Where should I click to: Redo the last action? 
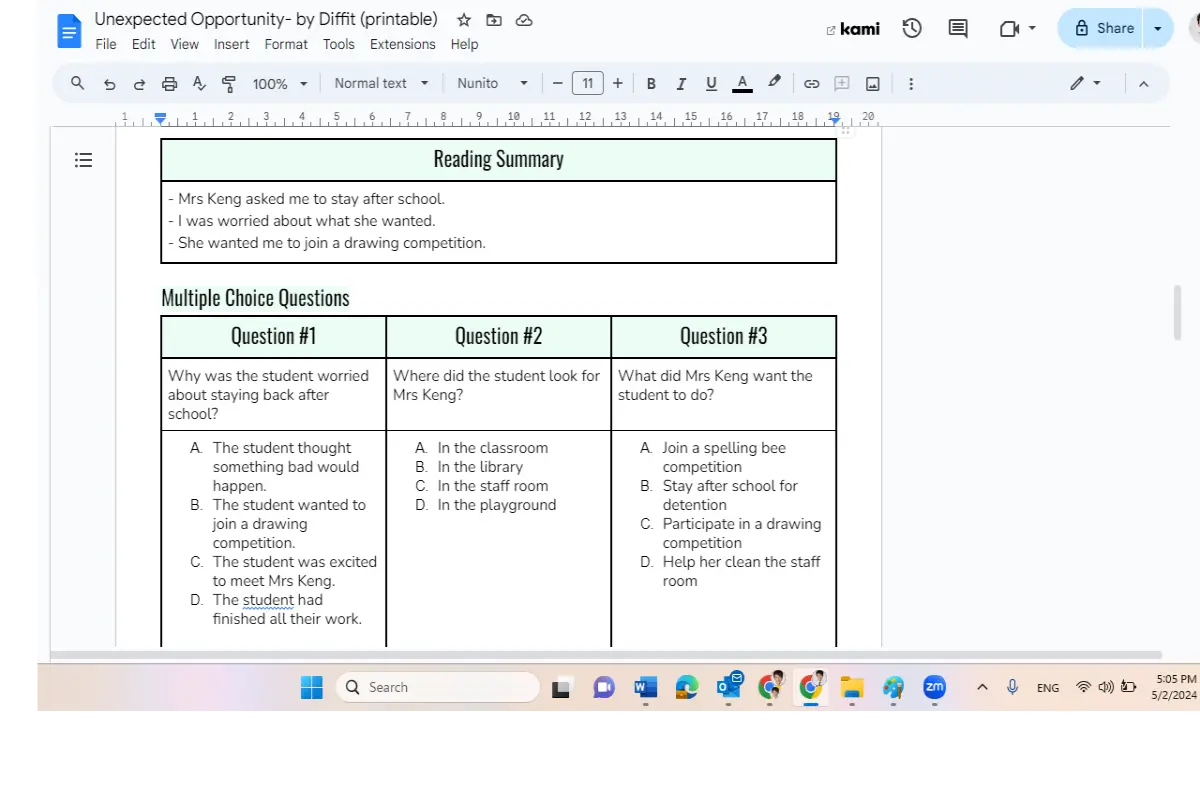140,84
